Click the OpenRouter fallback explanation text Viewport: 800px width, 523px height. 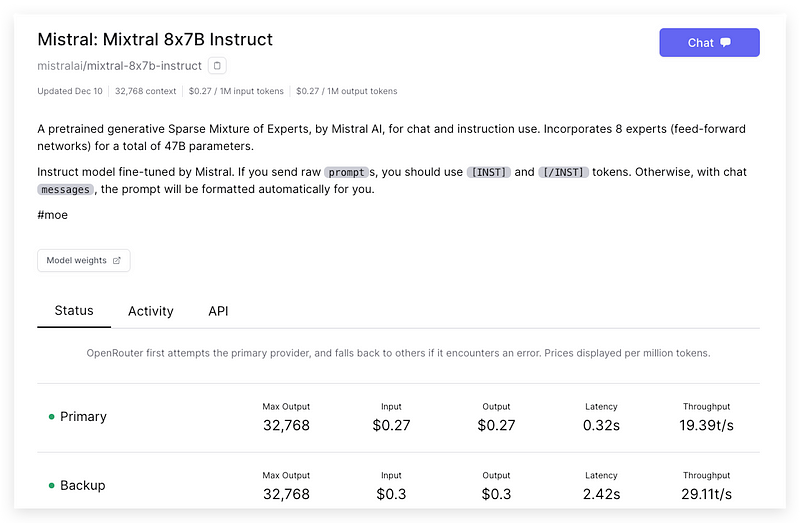pyautogui.click(x=398, y=353)
